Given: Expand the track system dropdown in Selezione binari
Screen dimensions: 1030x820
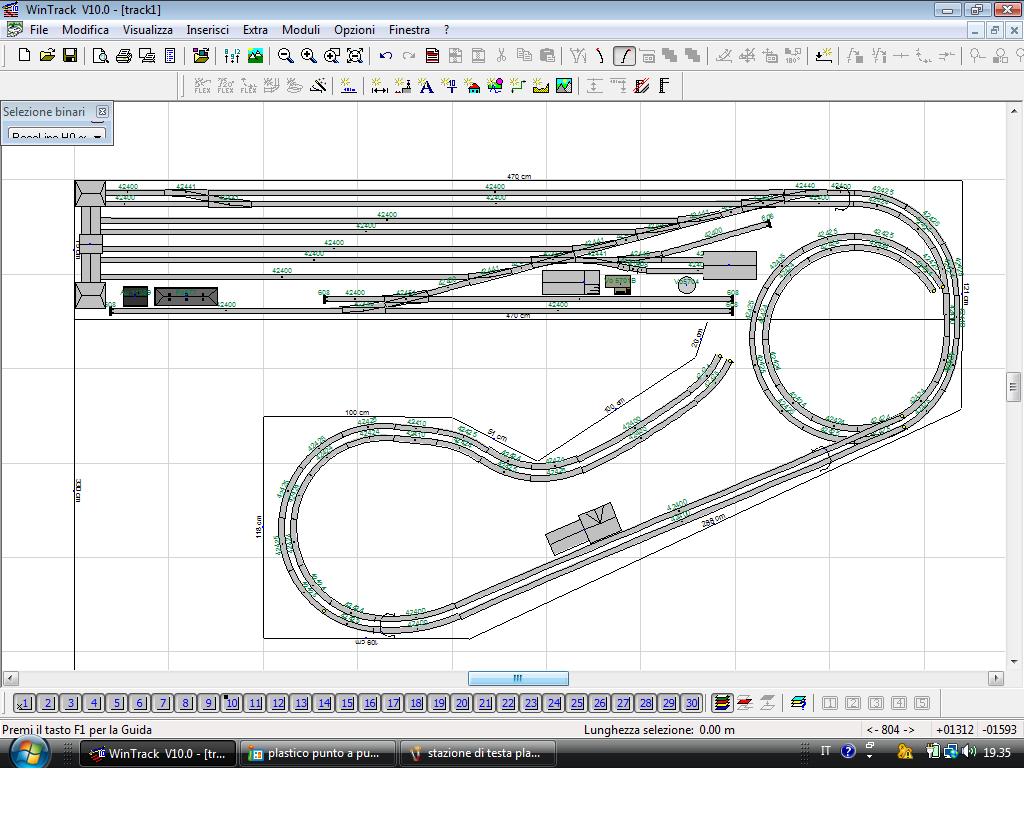Looking at the screenshot, I should click(97, 137).
